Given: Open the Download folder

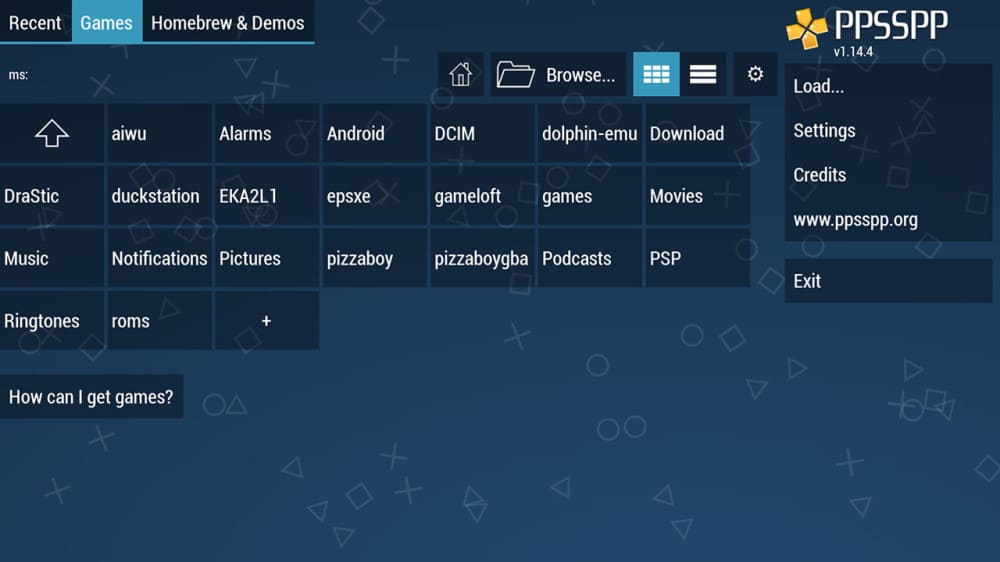Looking at the screenshot, I should 698,133.
